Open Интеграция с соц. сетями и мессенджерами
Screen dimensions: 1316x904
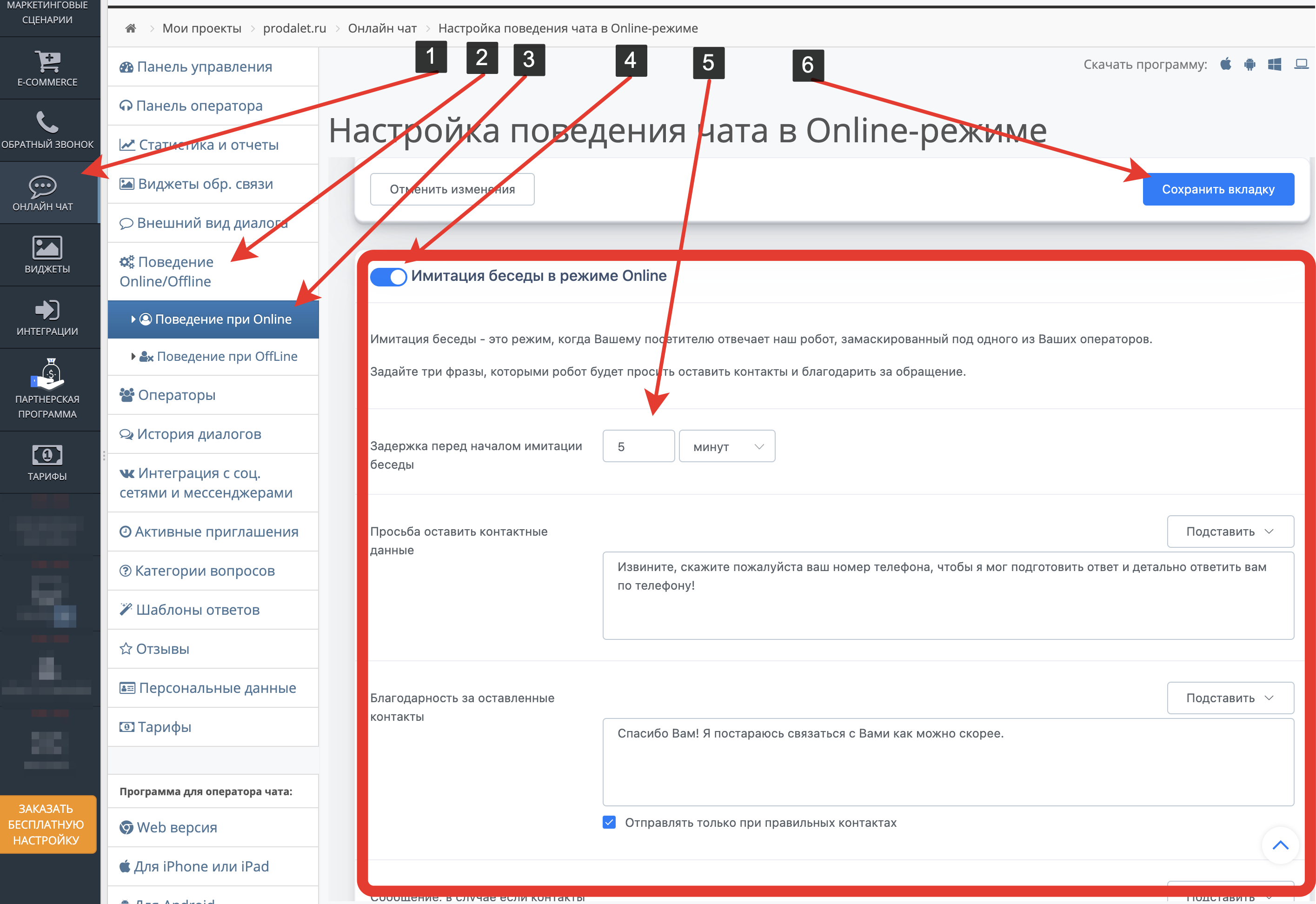click(213, 483)
